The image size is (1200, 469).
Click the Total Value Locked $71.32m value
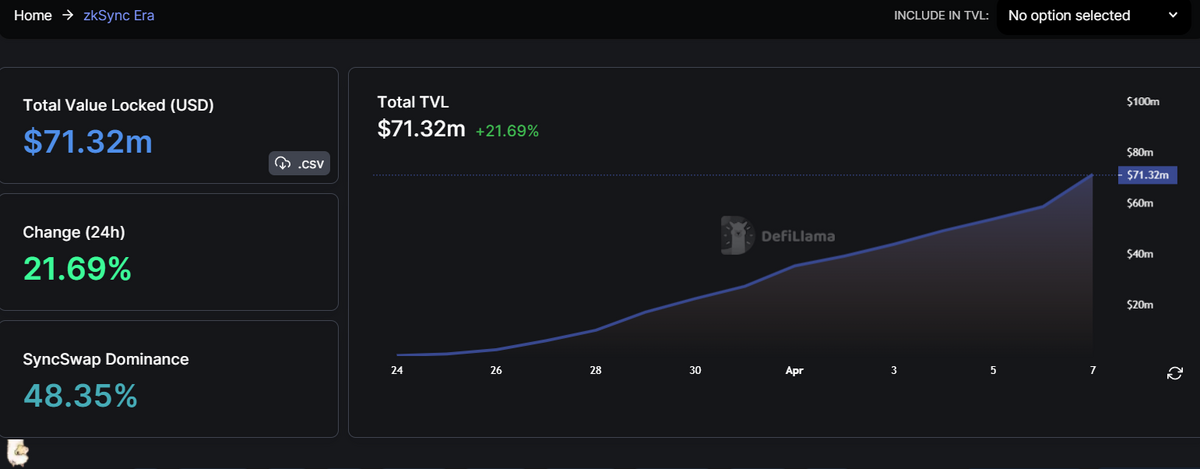pos(88,142)
